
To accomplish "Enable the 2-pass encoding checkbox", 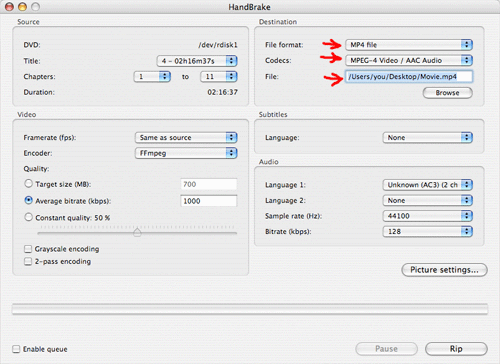I will (x=28, y=261).
